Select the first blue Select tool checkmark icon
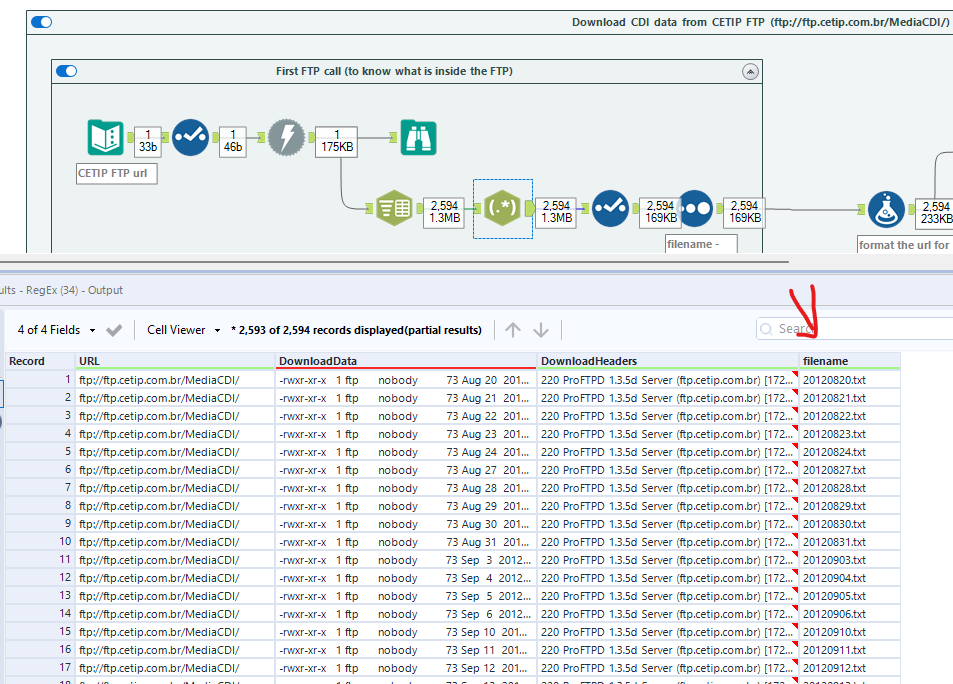 [190, 137]
